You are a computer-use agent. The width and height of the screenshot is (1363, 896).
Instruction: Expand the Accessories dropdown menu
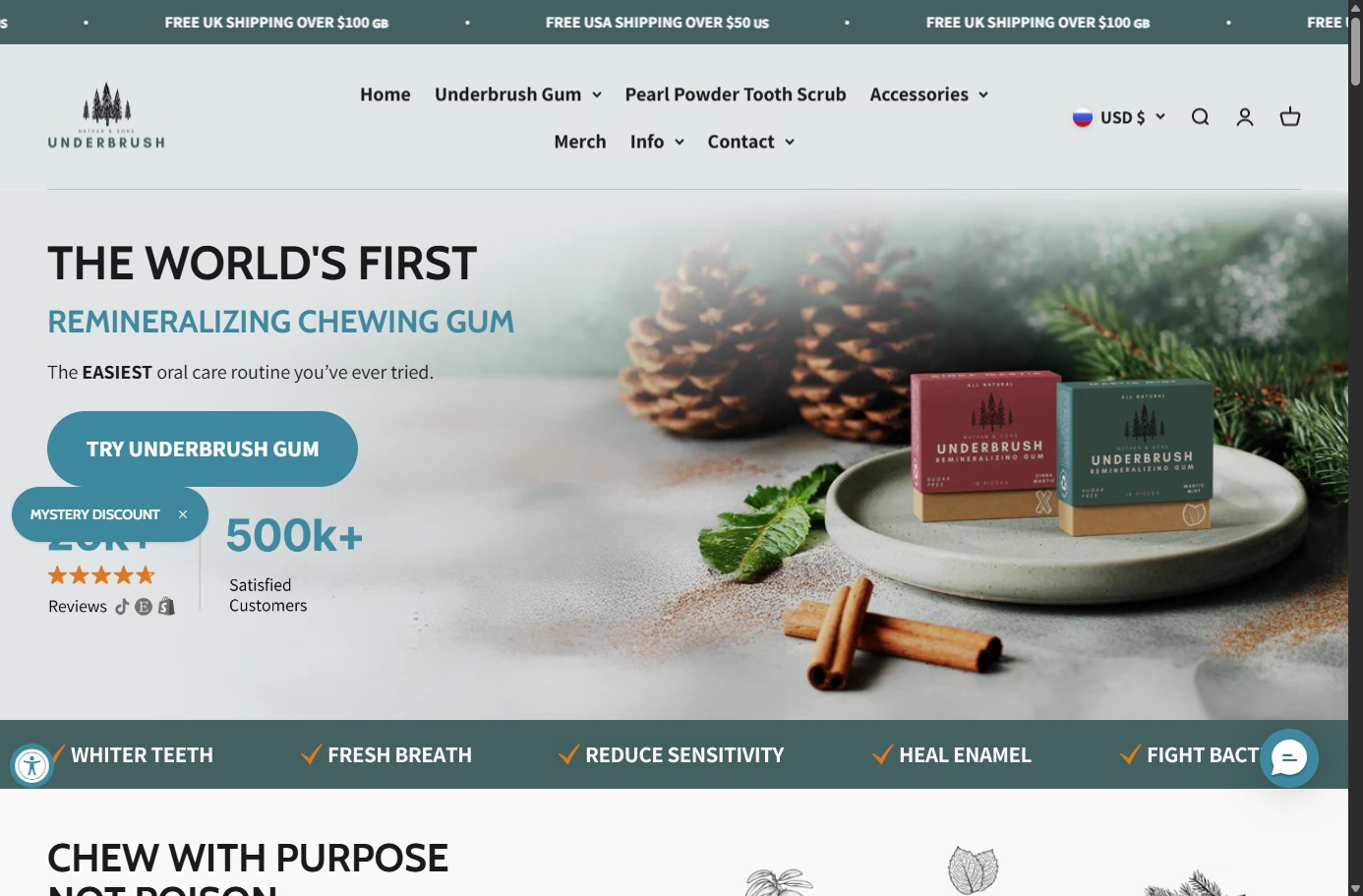(929, 94)
